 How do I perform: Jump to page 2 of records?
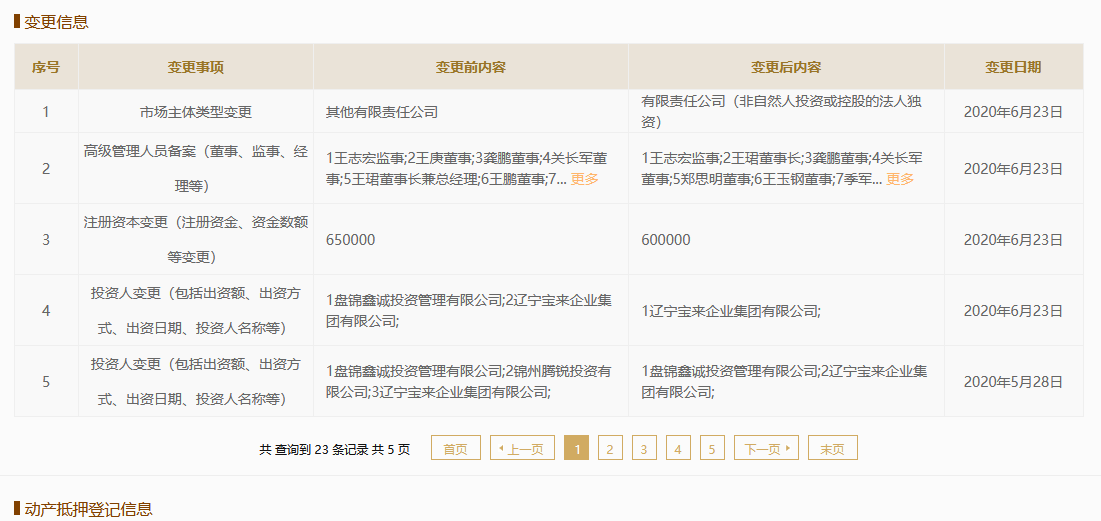pyautogui.click(x=610, y=448)
